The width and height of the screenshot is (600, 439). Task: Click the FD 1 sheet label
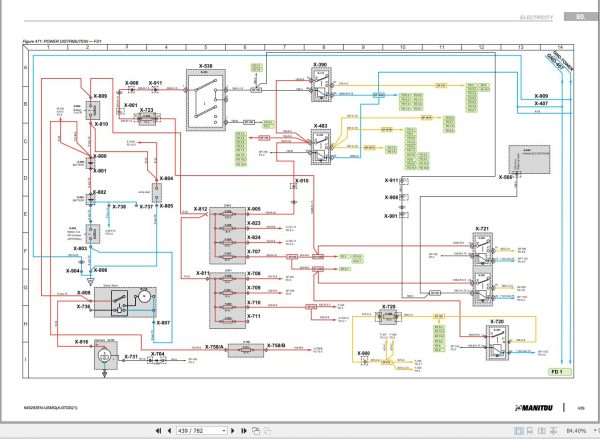[559, 372]
